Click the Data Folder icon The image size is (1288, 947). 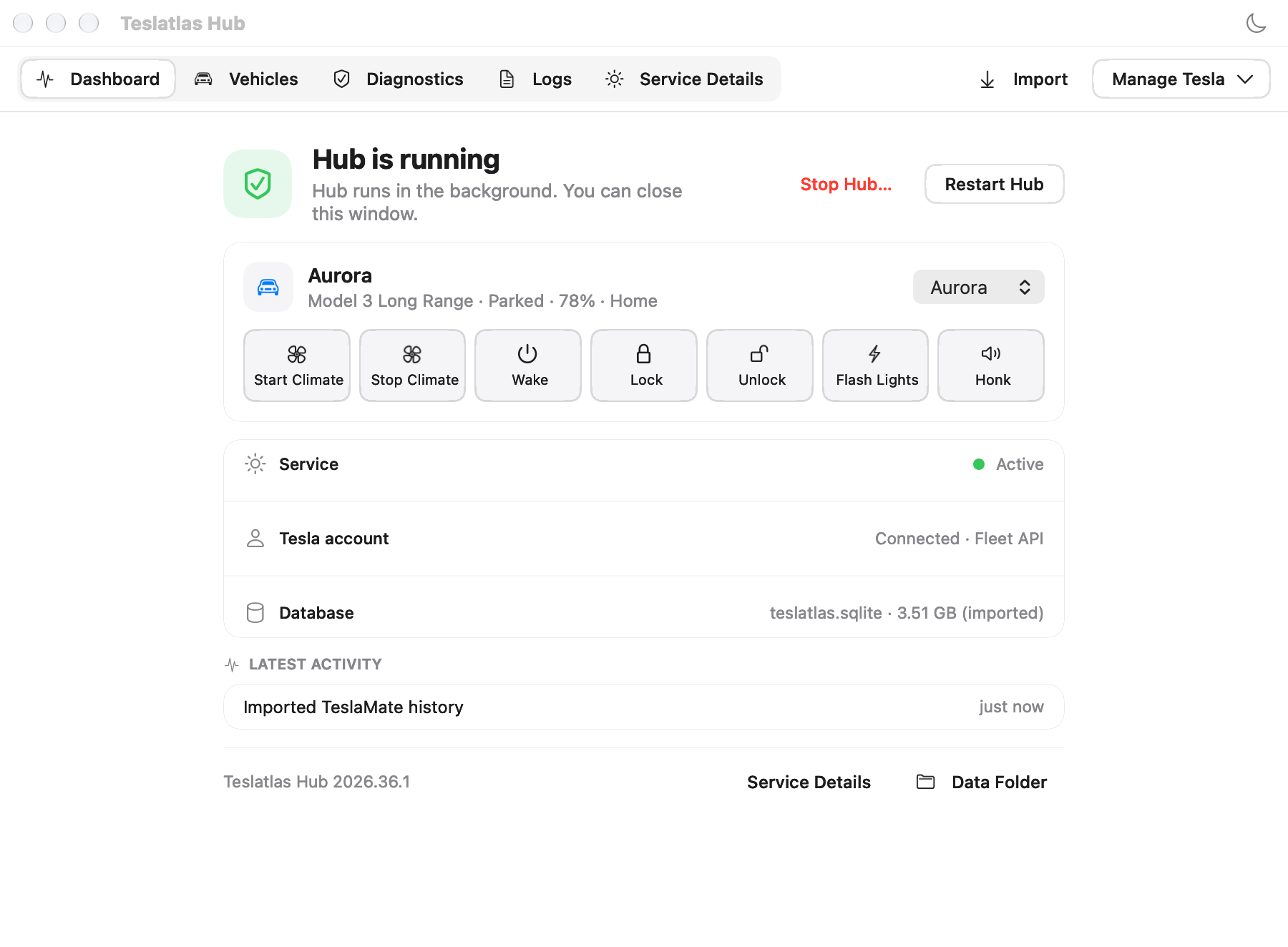pos(926,782)
